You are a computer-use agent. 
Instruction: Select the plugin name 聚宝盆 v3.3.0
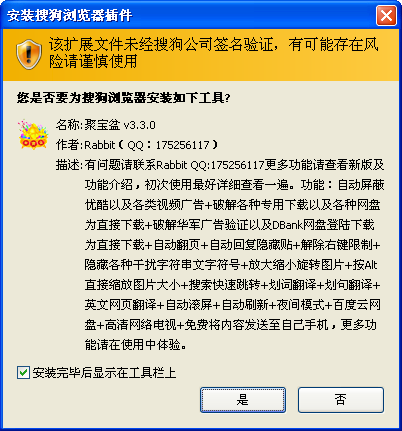click(120, 125)
